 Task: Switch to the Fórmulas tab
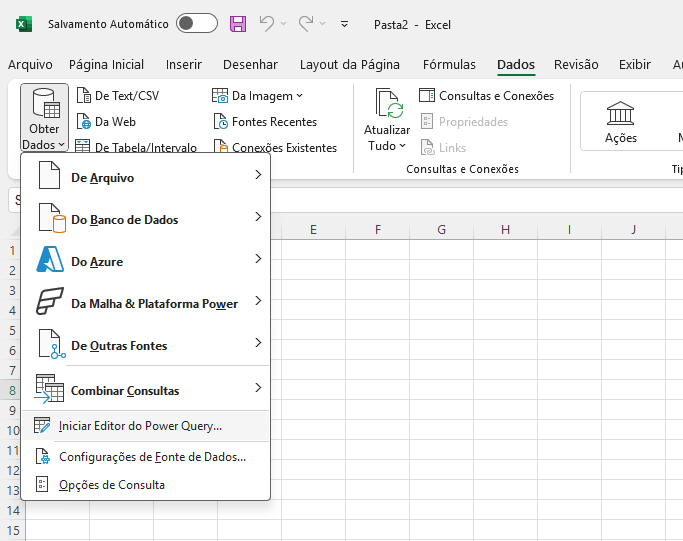tap(449, 64)
